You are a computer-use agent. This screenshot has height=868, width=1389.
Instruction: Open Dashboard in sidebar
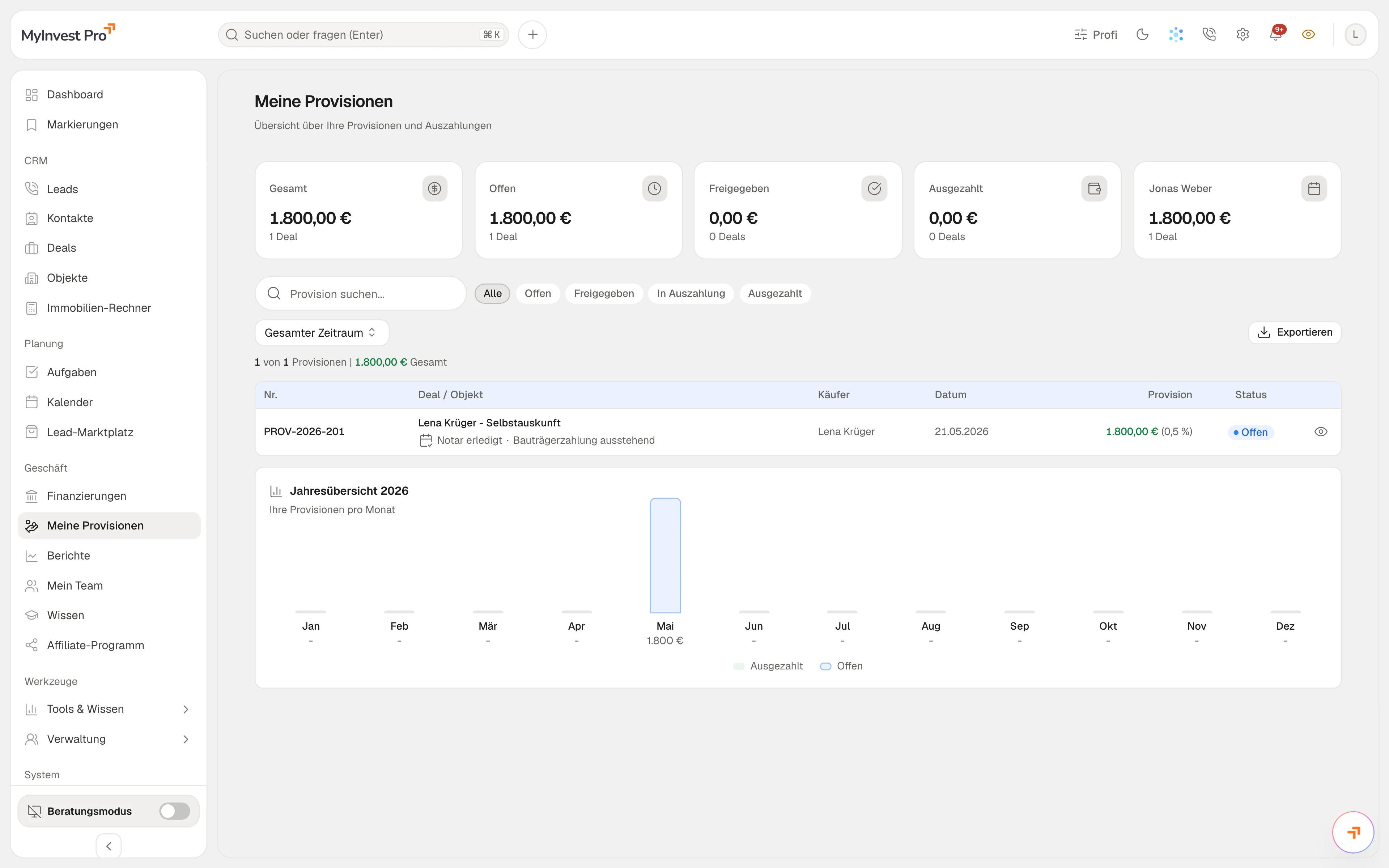(x=109, y=95)
